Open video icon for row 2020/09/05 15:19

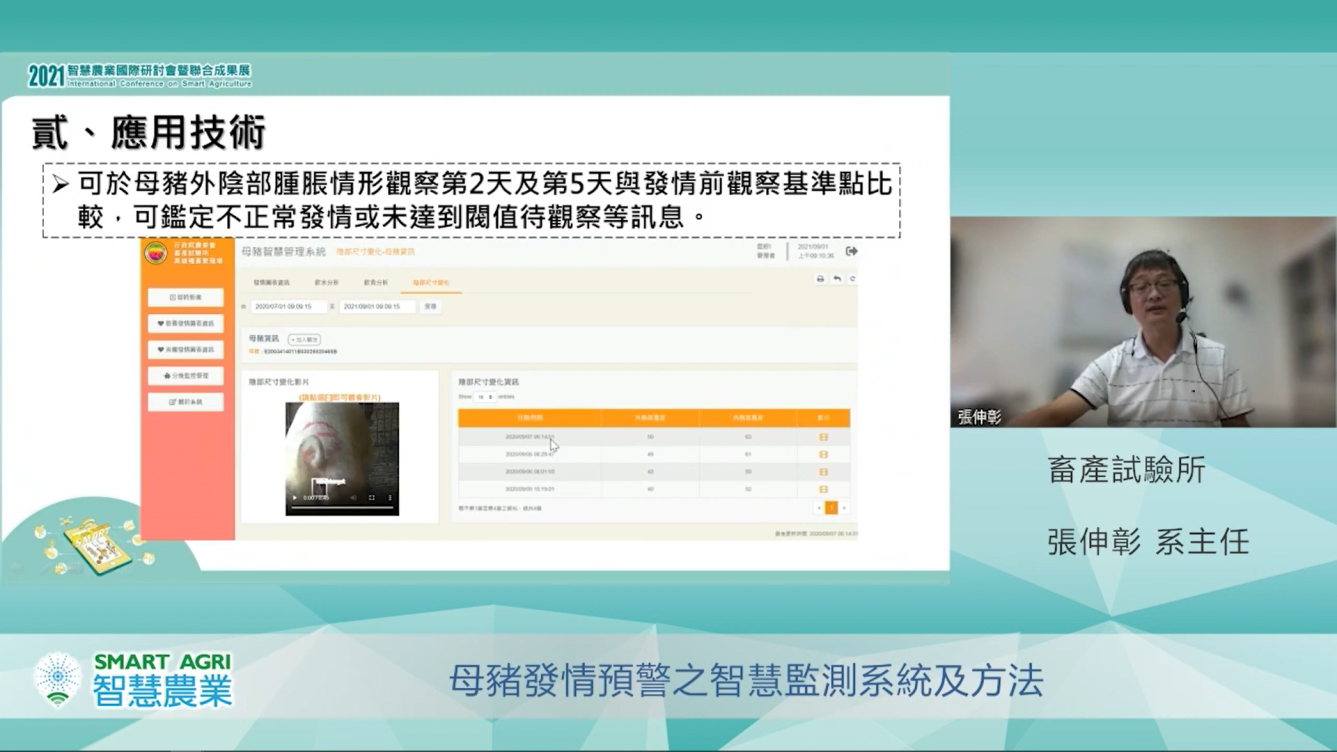pyautogui.click(x=823, y=489)
